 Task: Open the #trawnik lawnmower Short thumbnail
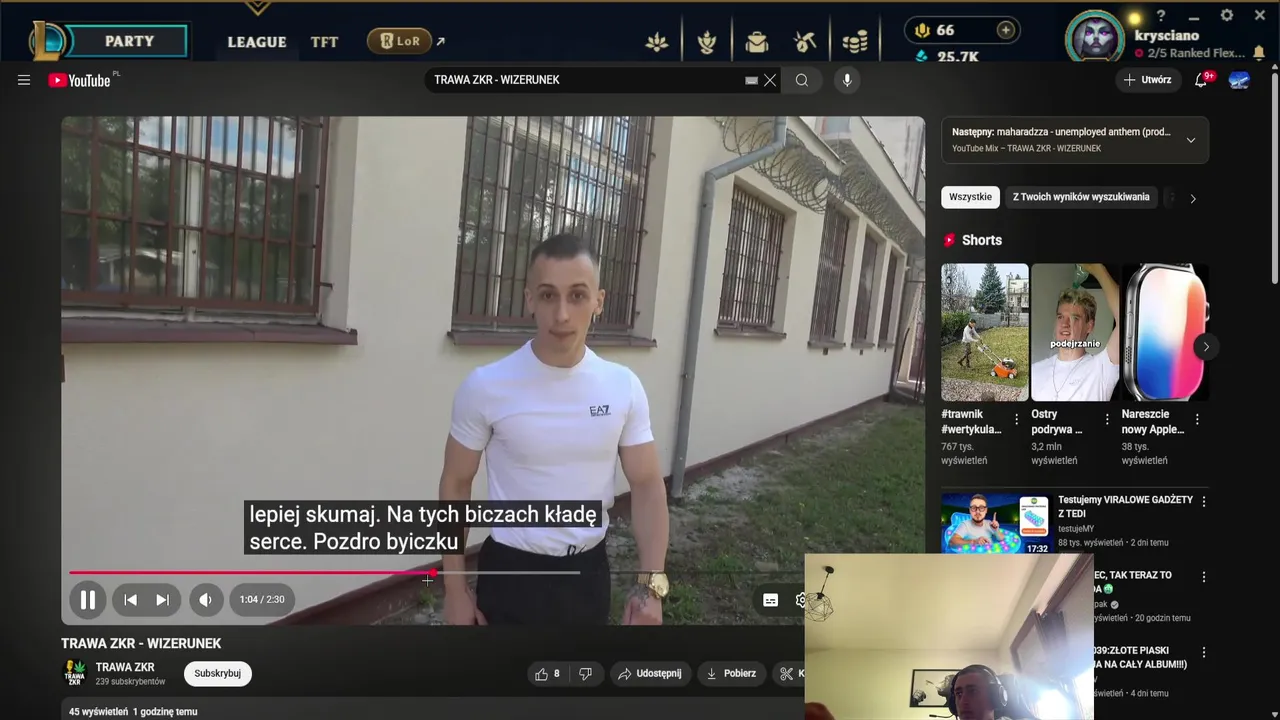[984, 332]
